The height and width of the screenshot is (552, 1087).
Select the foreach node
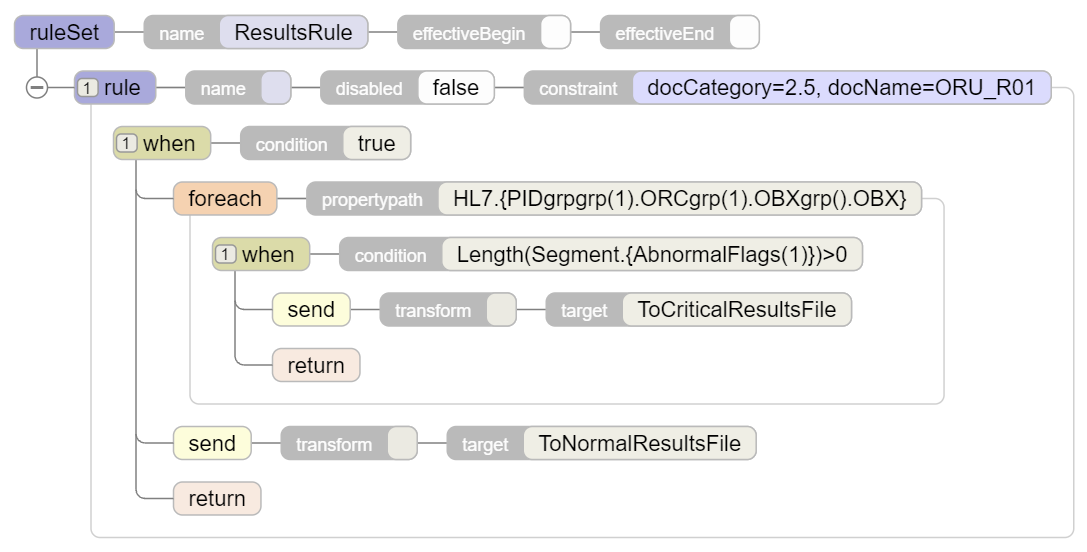[224, 199]
